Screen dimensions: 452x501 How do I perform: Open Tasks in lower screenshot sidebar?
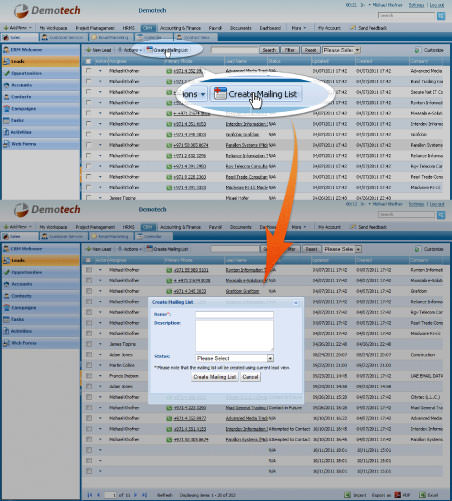pos(41,319)
